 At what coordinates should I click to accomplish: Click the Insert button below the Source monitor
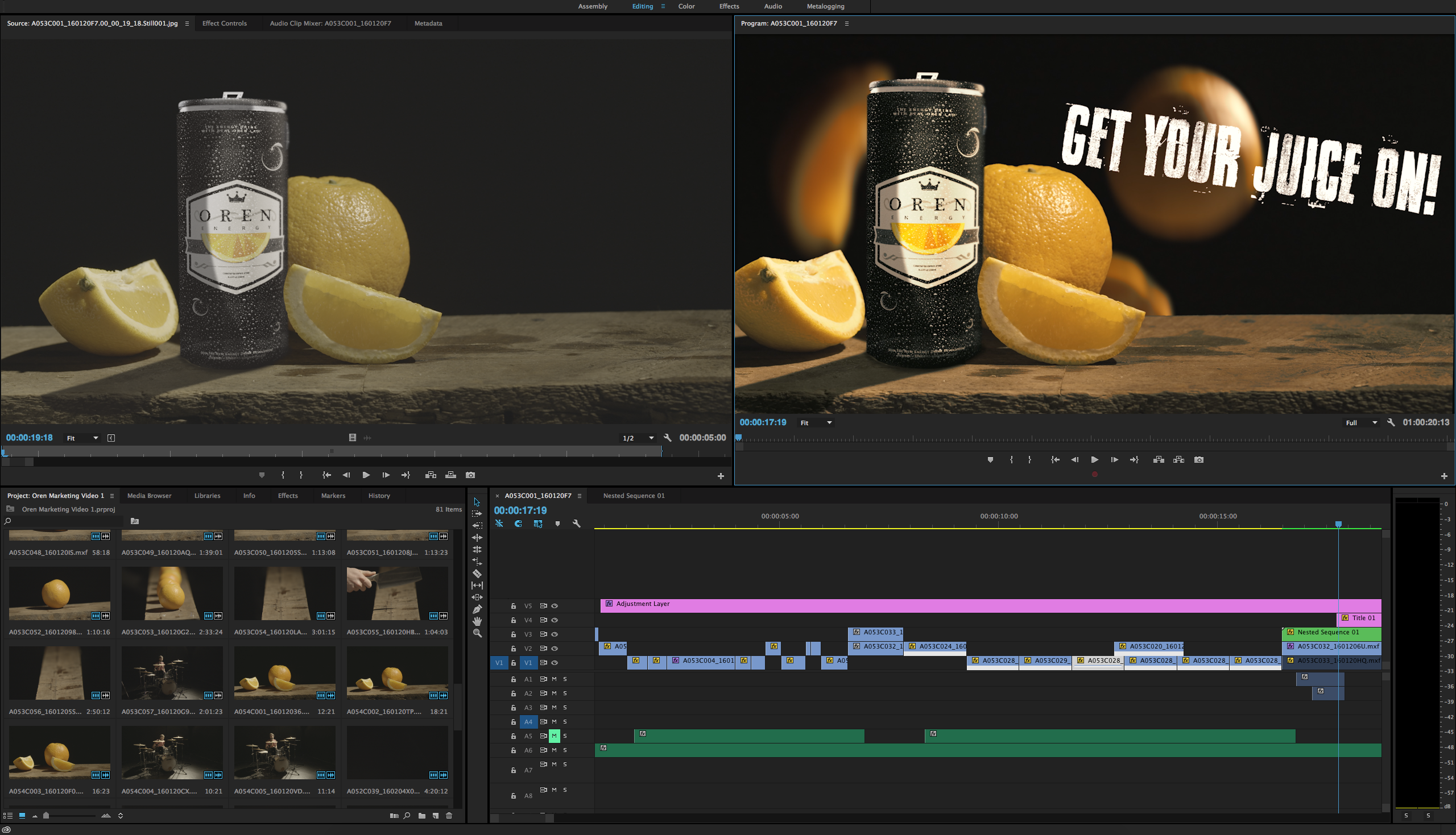pos(431,475)
